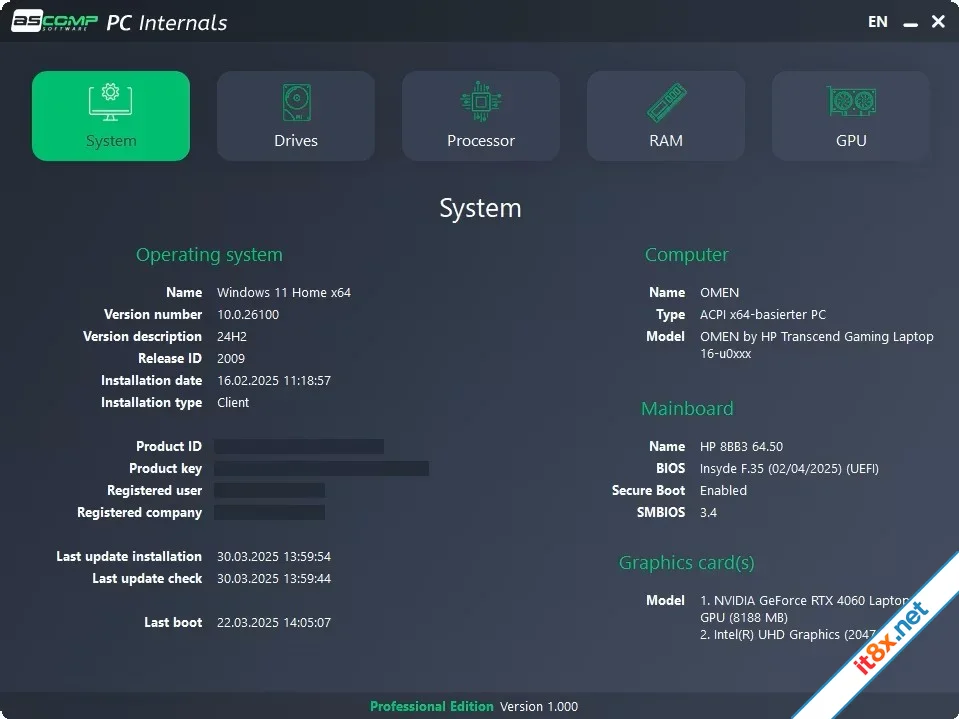Click the PC Internals title text
This screenshot has width=959, height=719.
[x=167, y=23]
